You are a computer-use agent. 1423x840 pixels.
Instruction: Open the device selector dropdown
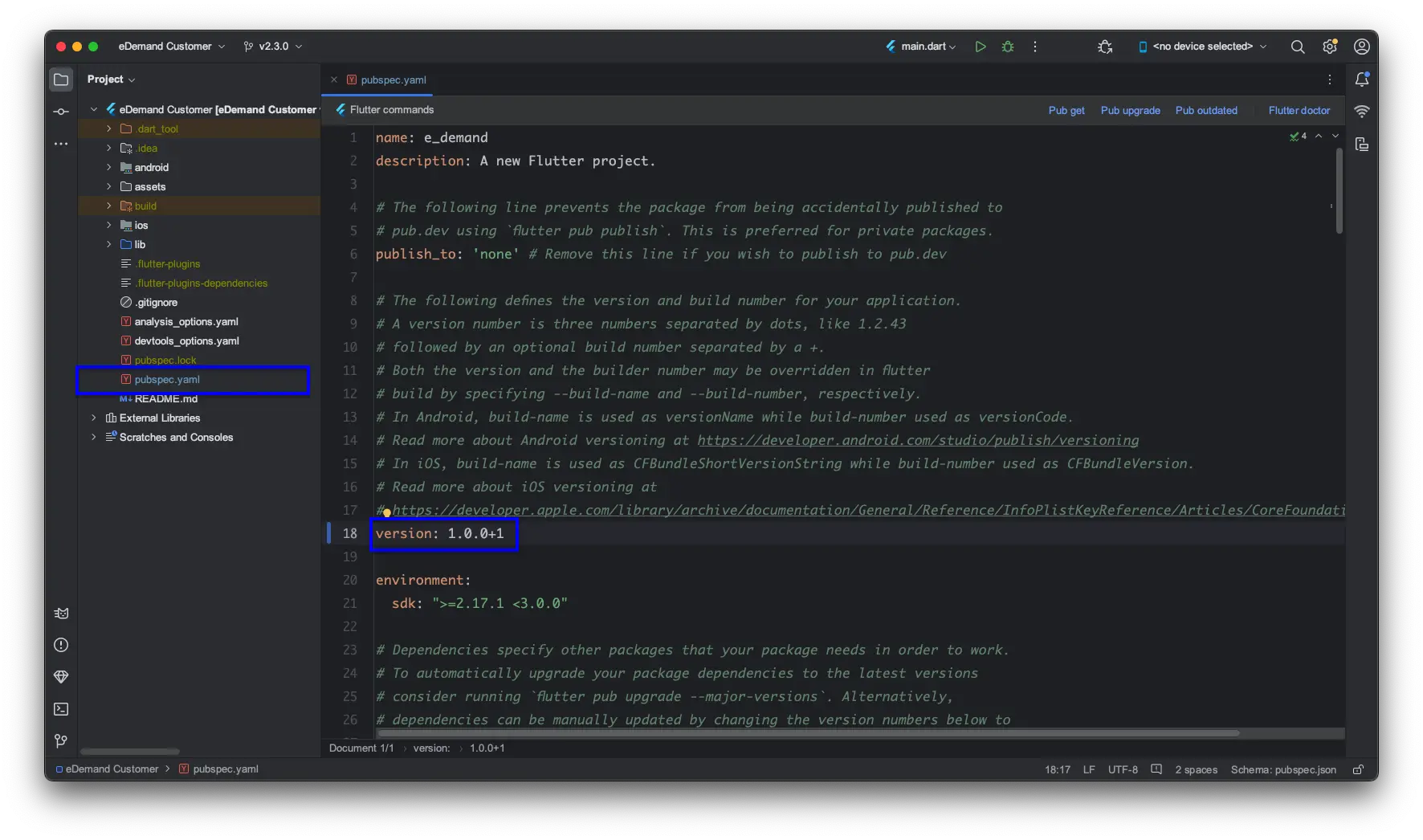(1202, 47)
